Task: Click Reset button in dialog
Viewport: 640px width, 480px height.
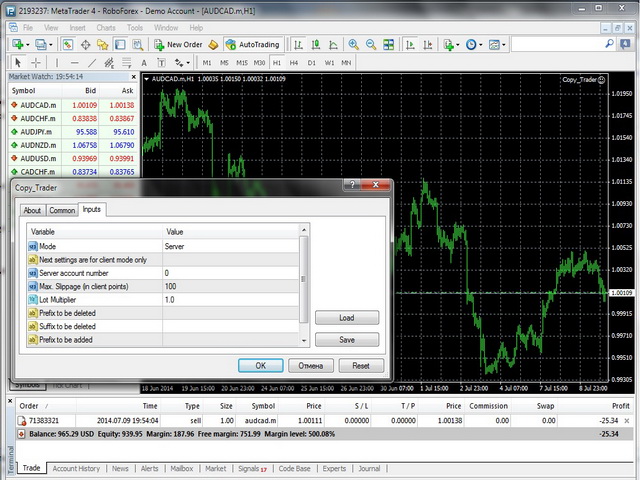Action: (361, 366)
